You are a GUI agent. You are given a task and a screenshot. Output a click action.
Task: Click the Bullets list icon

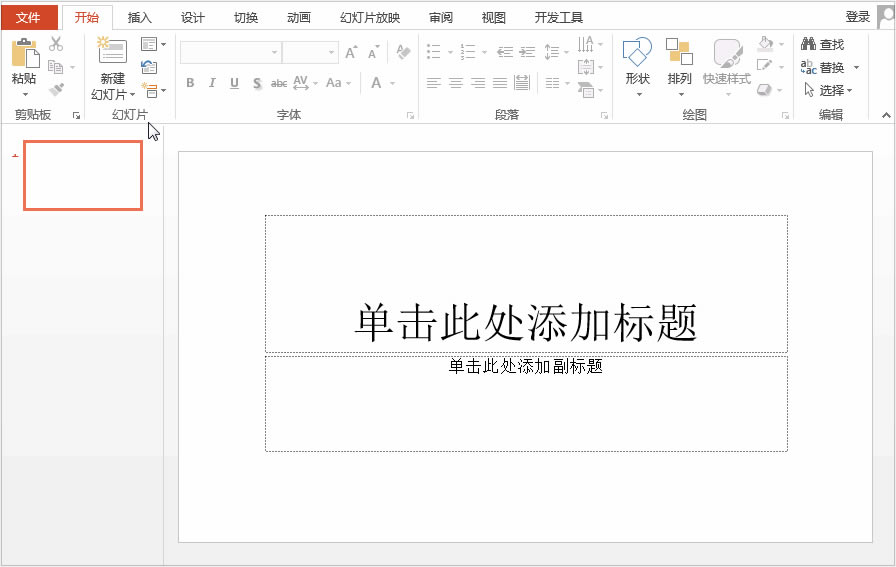[x=434, y=52]
